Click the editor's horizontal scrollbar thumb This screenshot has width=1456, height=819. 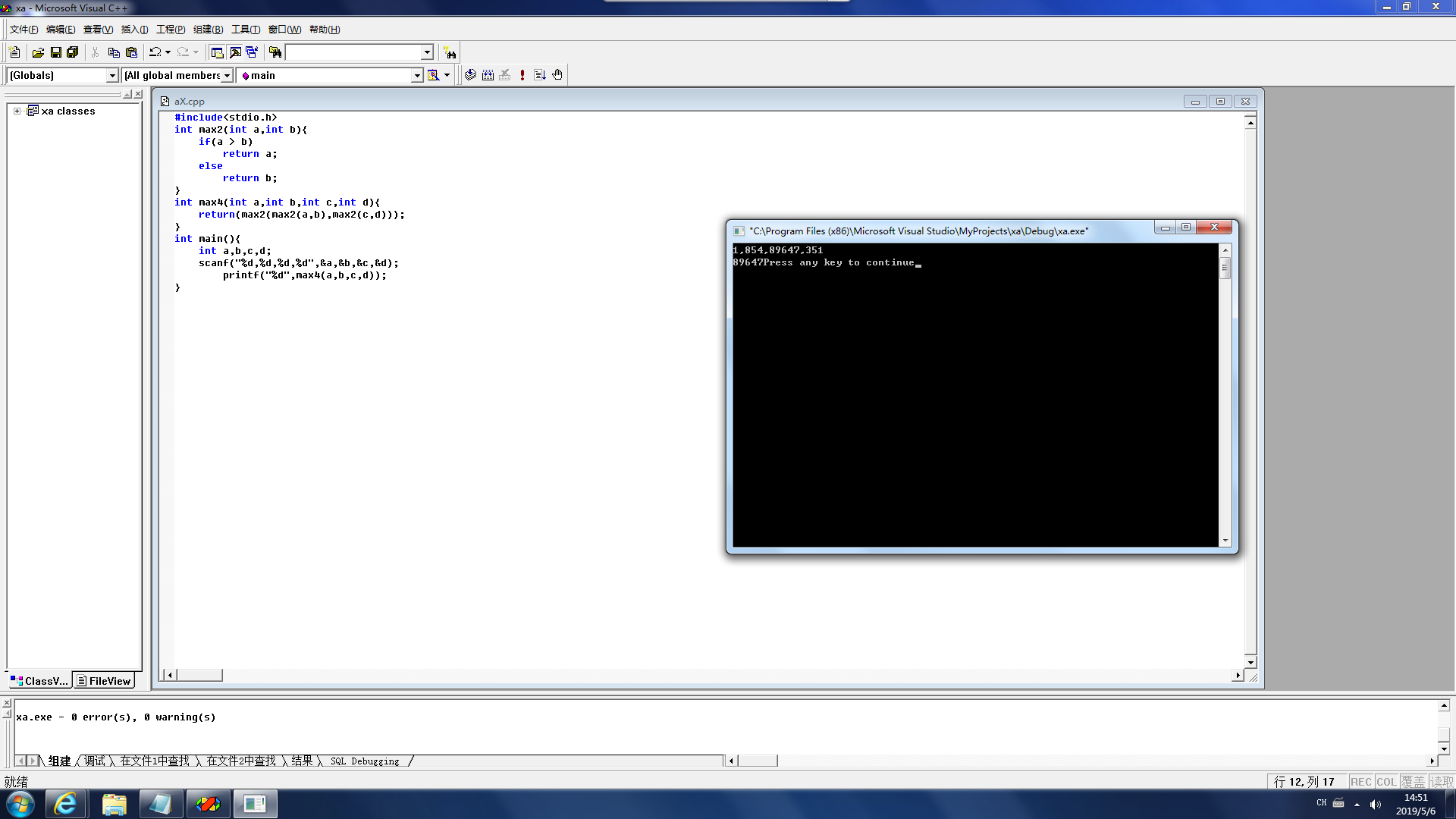[x=199, y=675]
